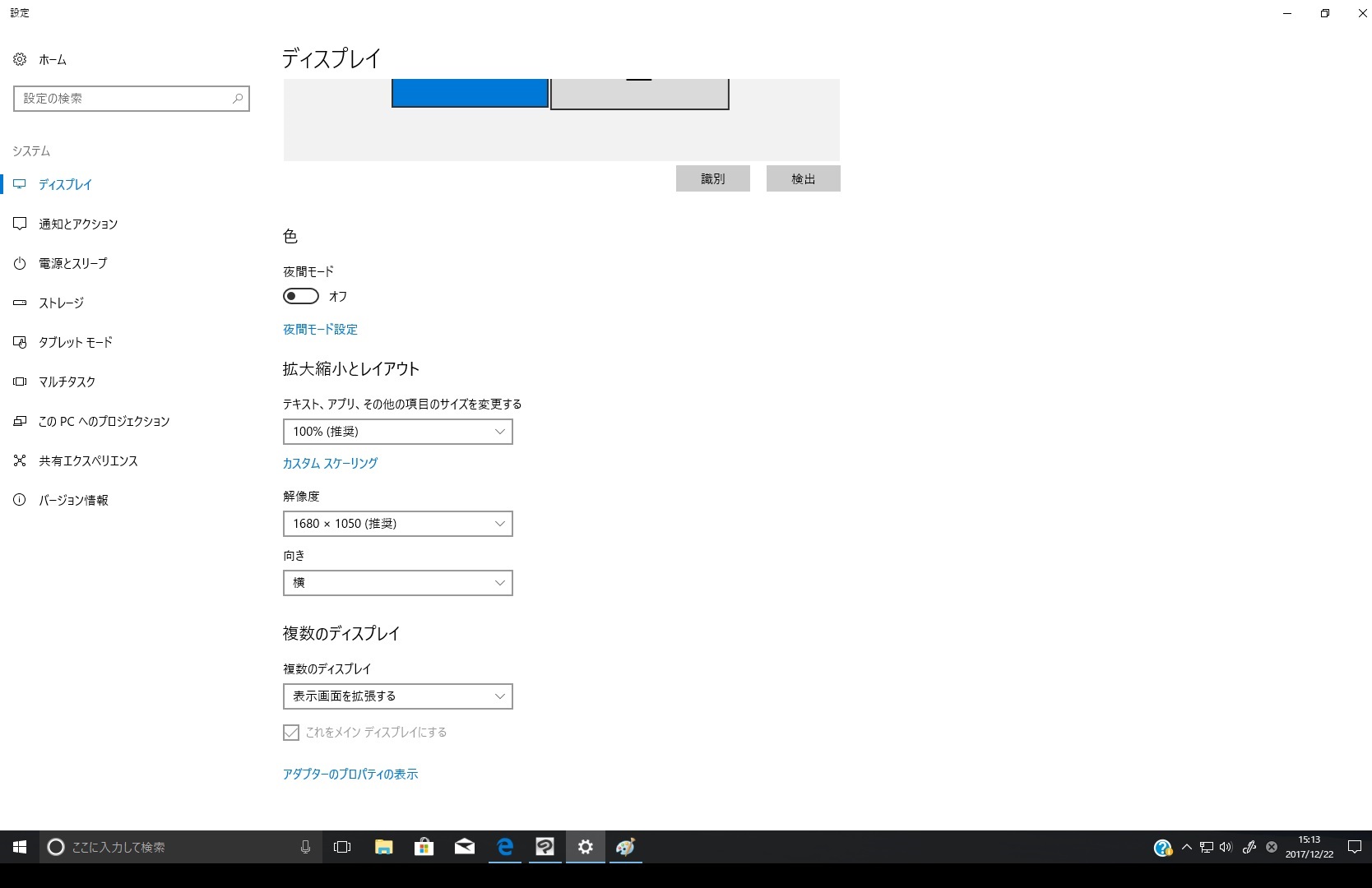1372x888 pixels.
Task: Open the network tray icon
Action: point(1207,847)
